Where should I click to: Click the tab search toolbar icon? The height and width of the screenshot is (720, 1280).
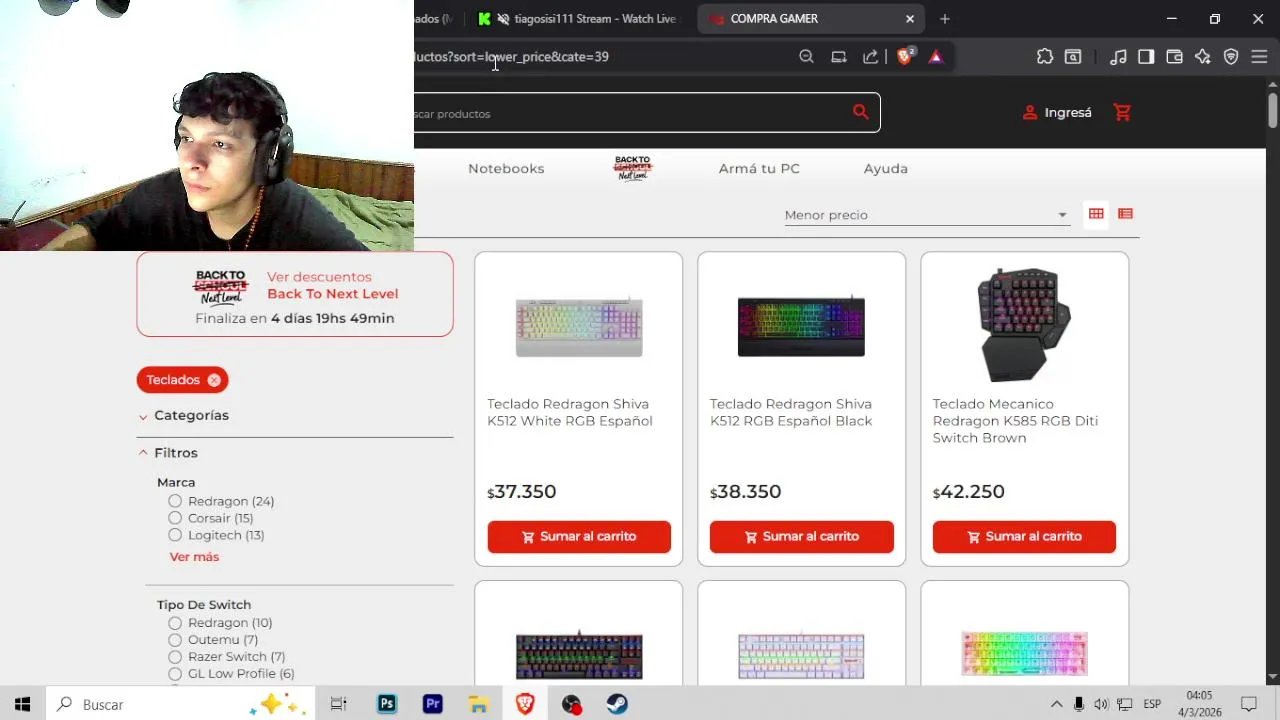1073,57
